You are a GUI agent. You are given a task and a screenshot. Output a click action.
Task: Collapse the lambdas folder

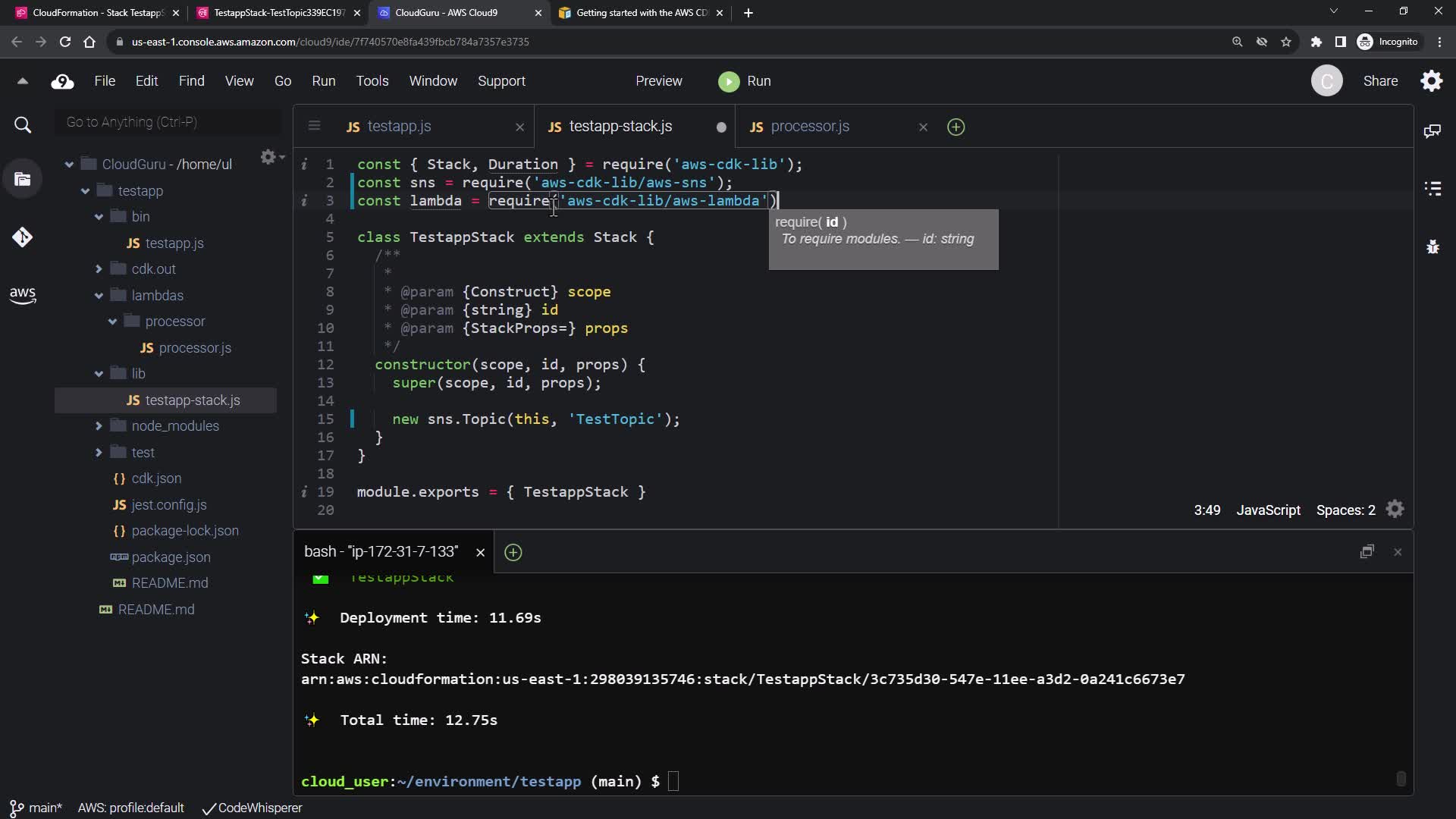click(x=99, y=296)
